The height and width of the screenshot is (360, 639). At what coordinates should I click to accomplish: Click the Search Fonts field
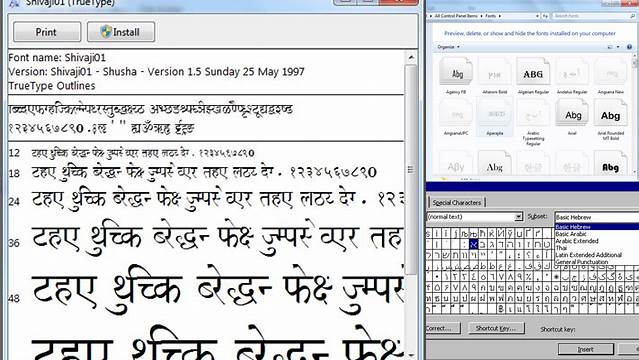tap(591, 16)
